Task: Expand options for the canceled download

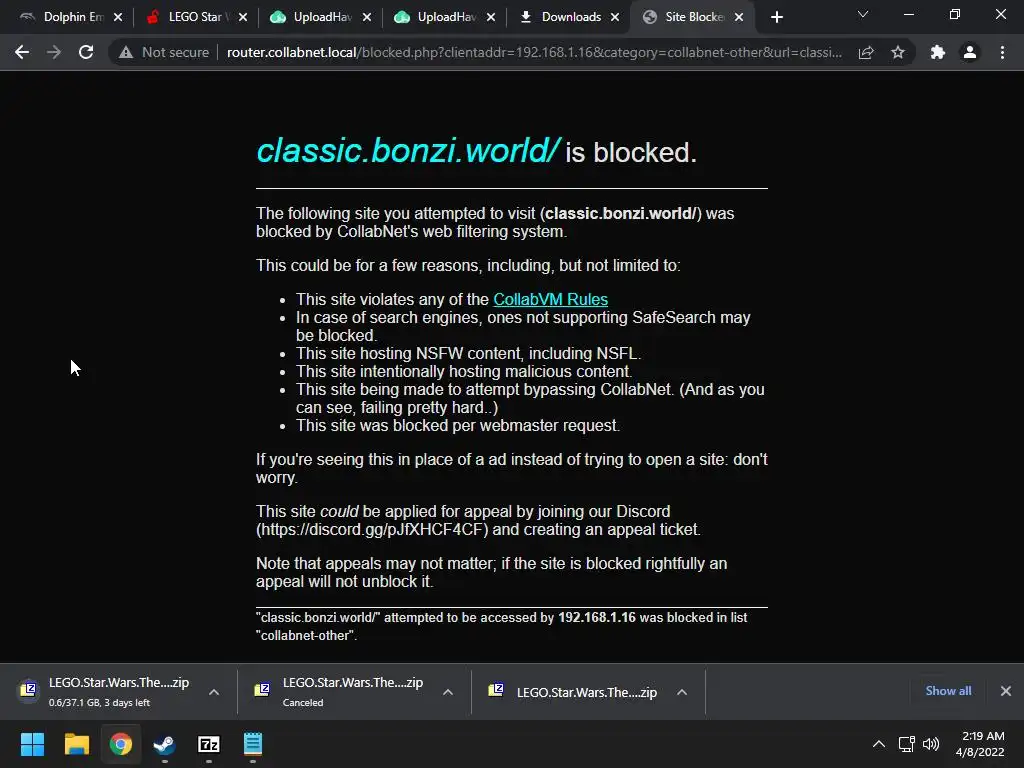Action: [447, 692]
